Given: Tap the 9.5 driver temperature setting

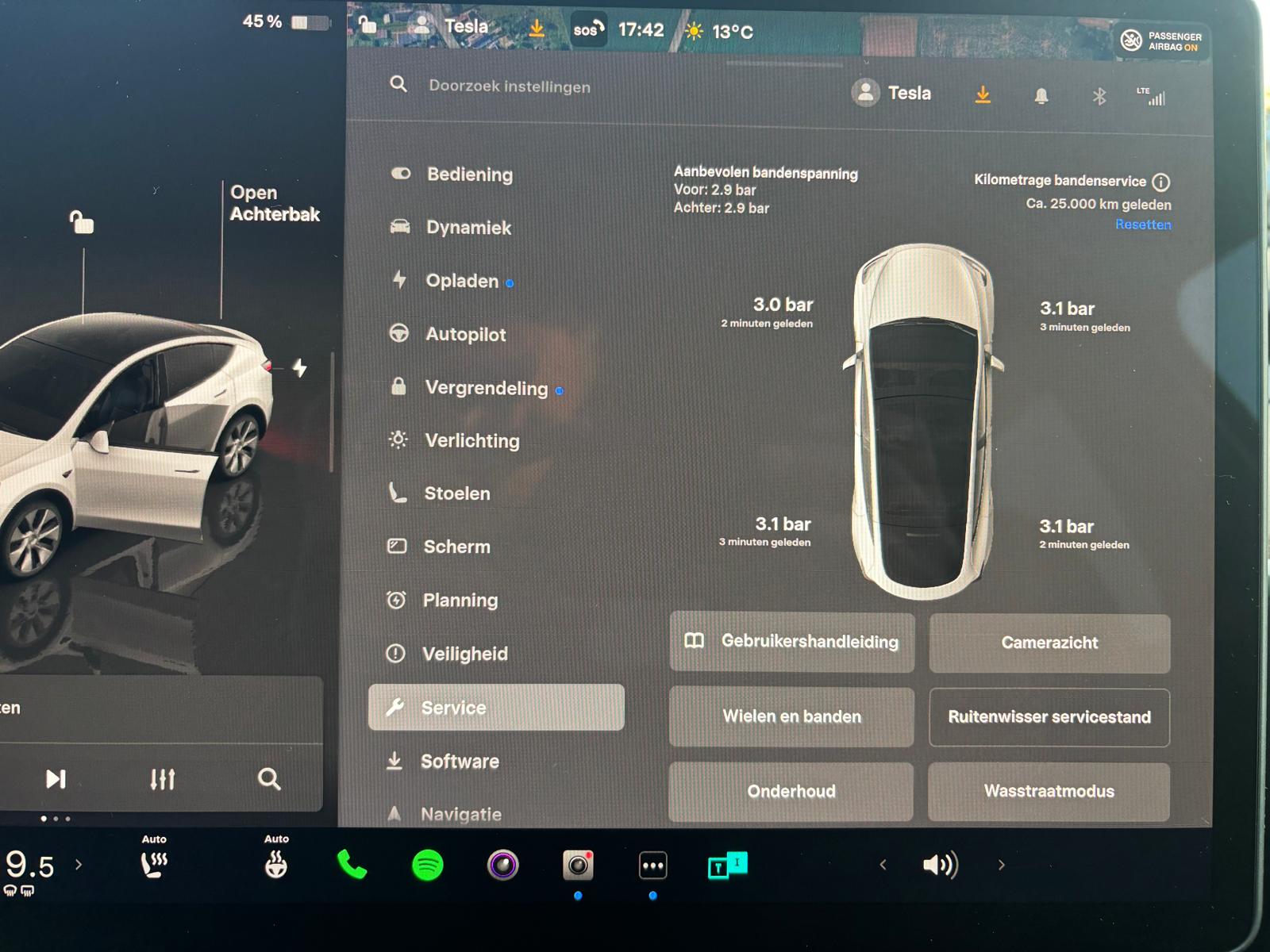Looking at the screenshot, I should (x=30, y=865).
